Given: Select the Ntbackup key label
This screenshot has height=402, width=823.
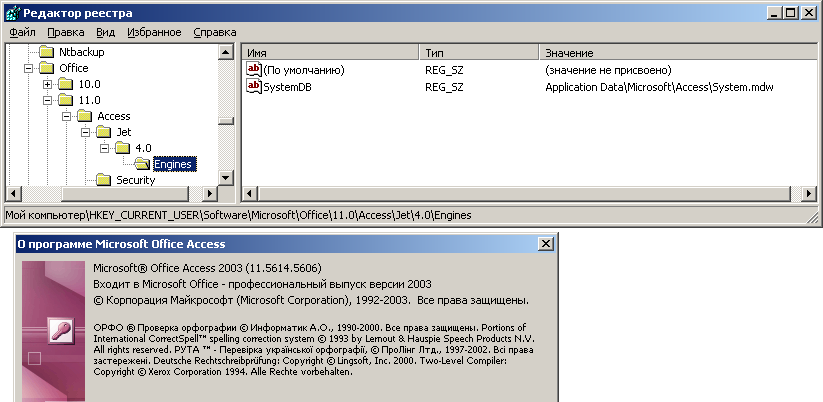Looking at the screenshot, I should pyautogui.click(x=81, y=52).
